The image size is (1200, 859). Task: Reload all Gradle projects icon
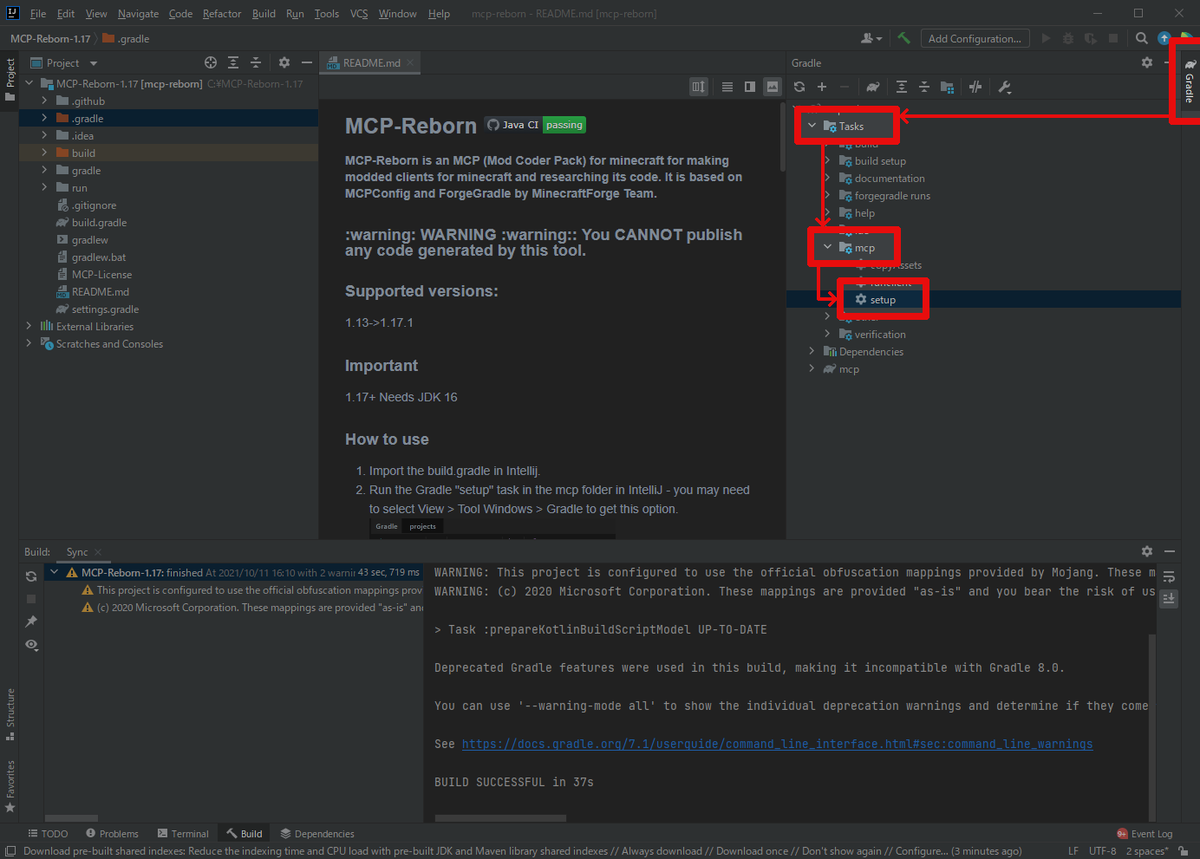(799, 87)
